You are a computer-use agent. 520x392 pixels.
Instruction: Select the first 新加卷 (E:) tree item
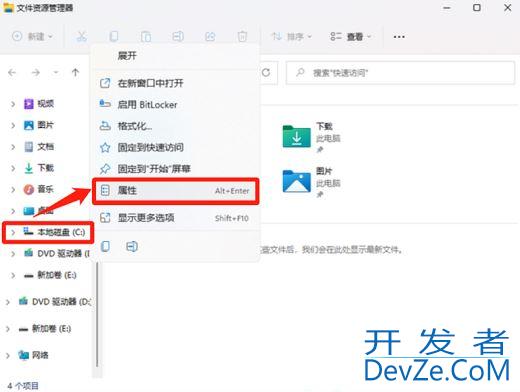click(x=50, y=275)
